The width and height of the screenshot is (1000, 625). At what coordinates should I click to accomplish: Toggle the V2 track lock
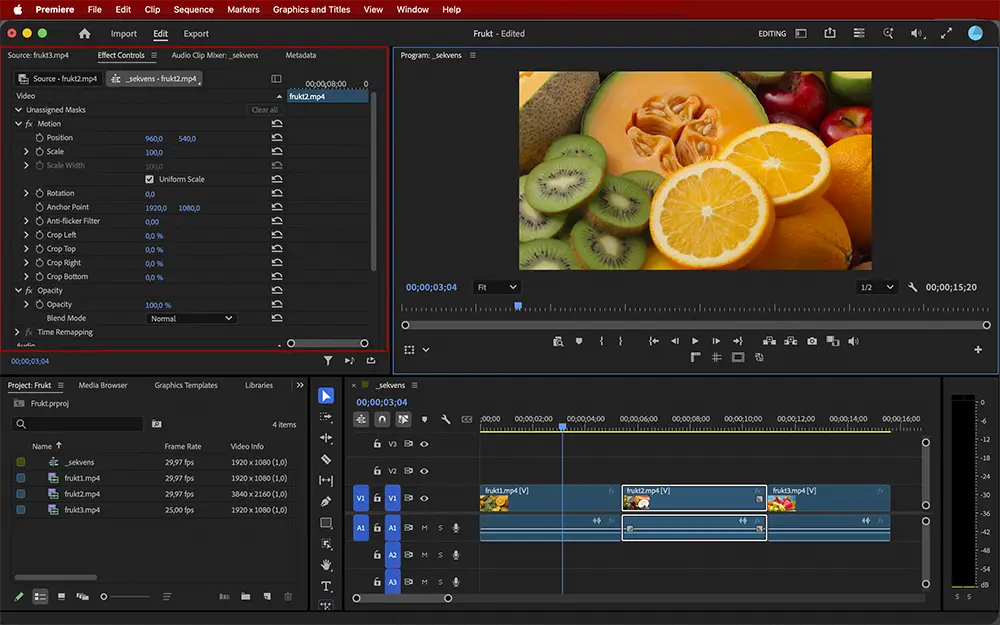(377, 471)
